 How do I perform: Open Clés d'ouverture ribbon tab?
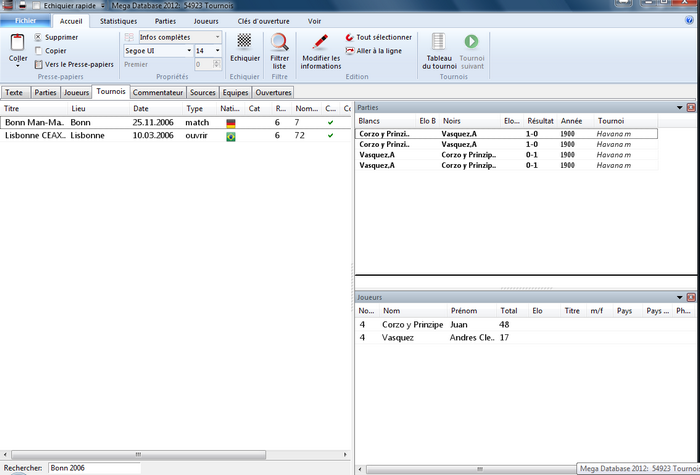click(x=263, y=21)
